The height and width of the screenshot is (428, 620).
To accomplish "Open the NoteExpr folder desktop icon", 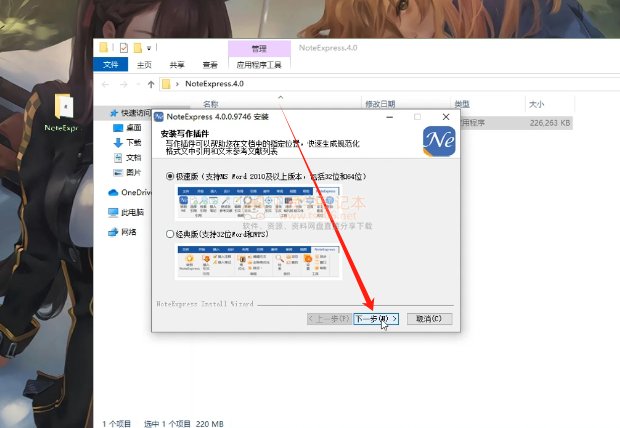I will (x=63, y=113).
